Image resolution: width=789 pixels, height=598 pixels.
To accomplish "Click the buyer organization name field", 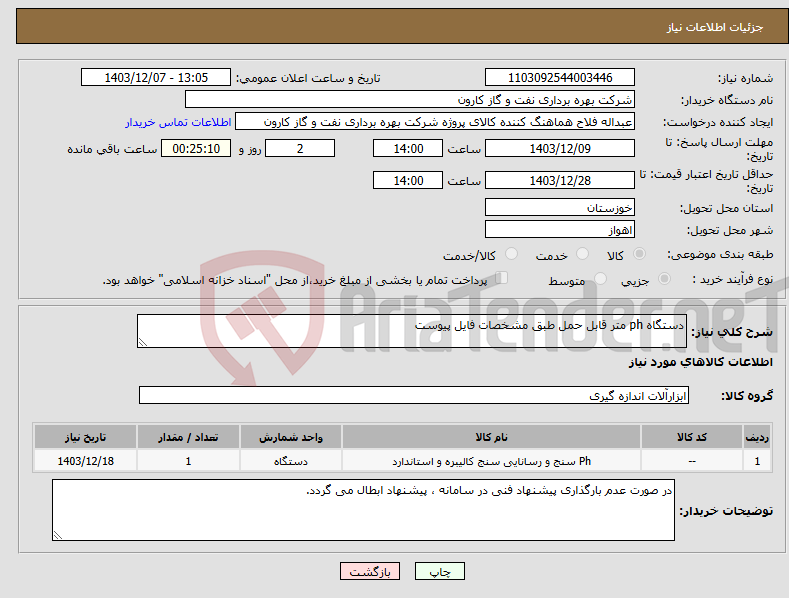I will click(410, 99).
